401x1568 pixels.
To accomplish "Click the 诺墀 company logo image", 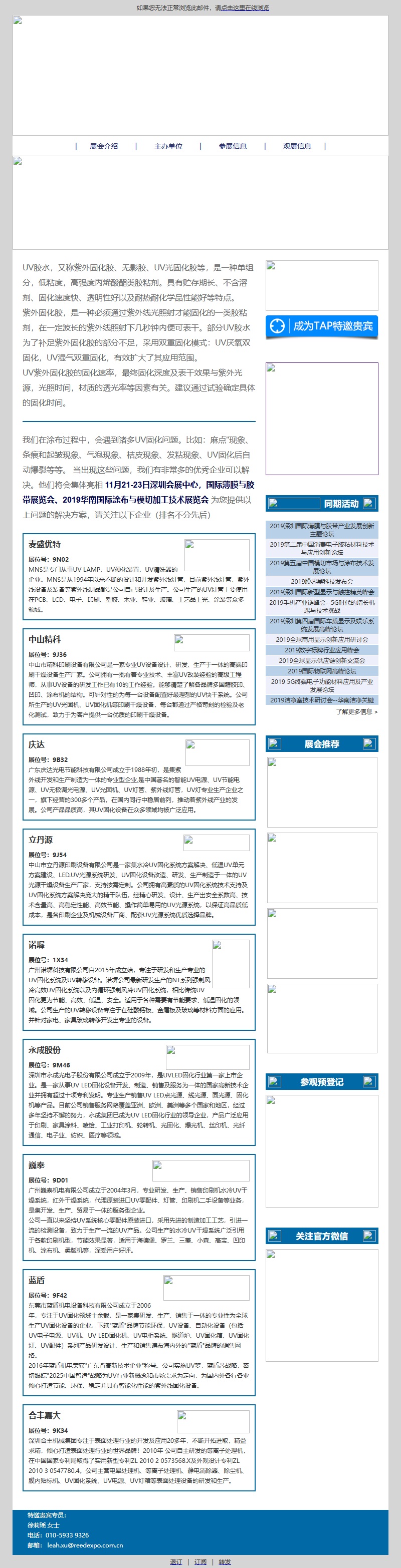I will pos(231,964).
